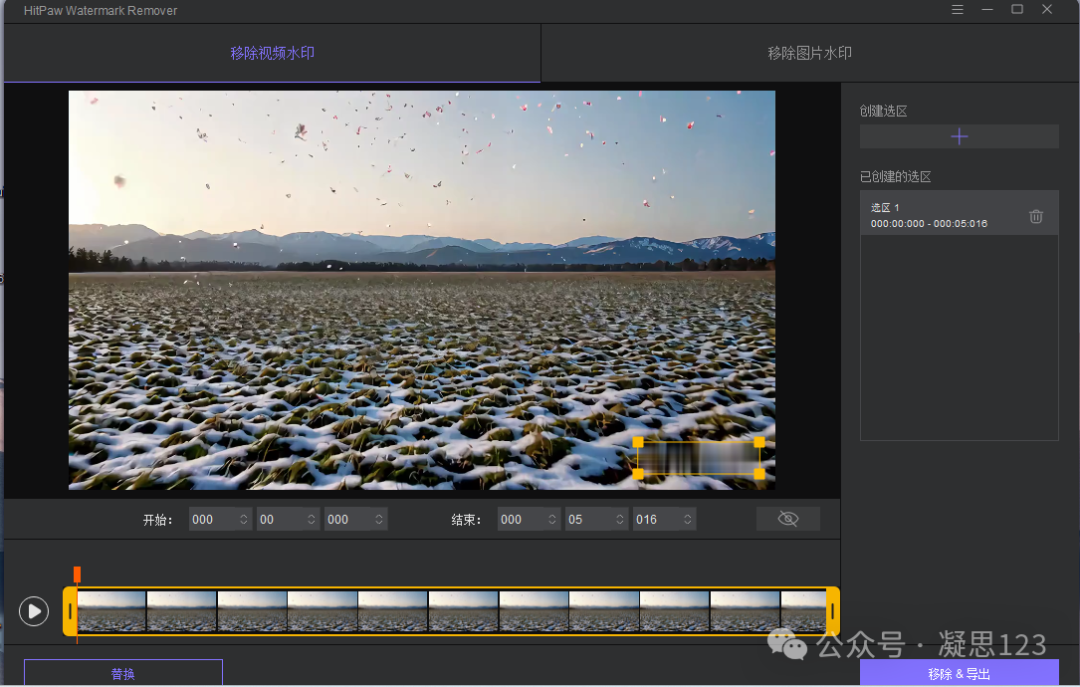Image resolution: width=1080 pixels, height=687 pixels.
Task: Step the end time first field spinner
Action: (x=552, y=520)
